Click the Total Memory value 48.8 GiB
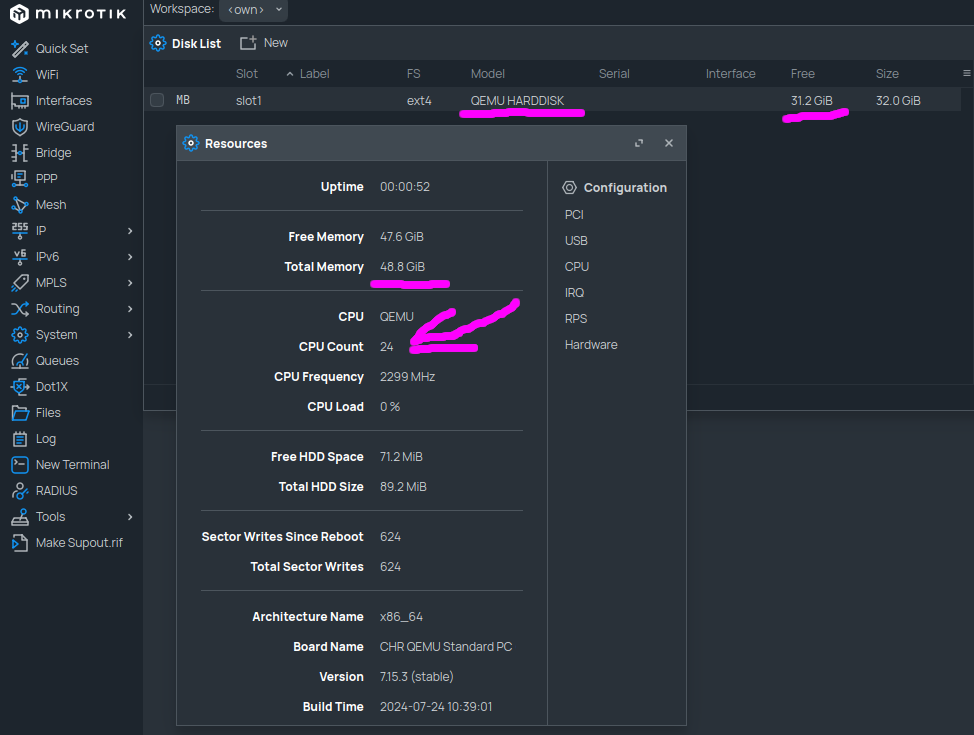The image size is (974, 735). click(x=403, y=267)
